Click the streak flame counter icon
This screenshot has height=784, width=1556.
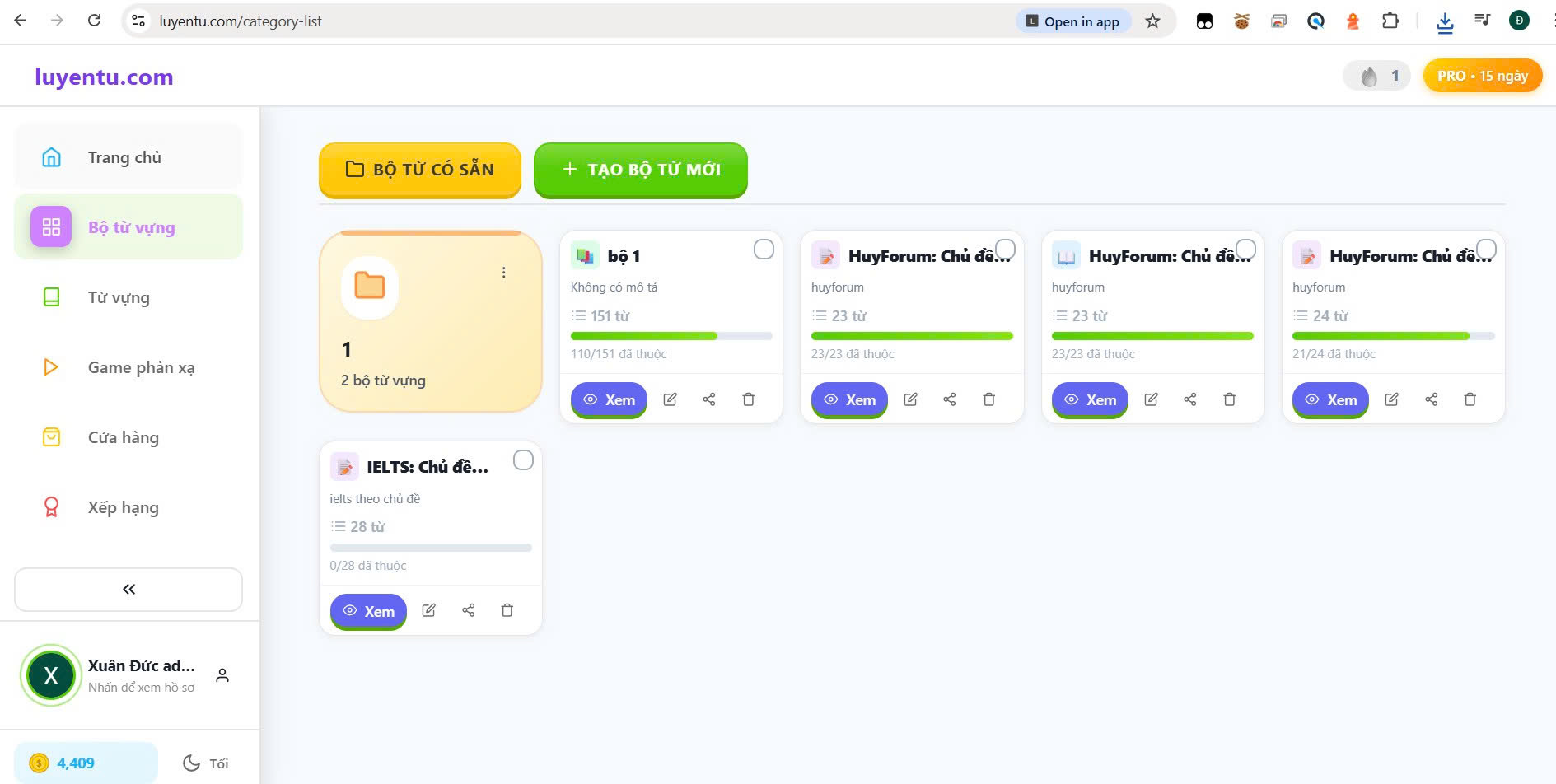[1369, 77]
